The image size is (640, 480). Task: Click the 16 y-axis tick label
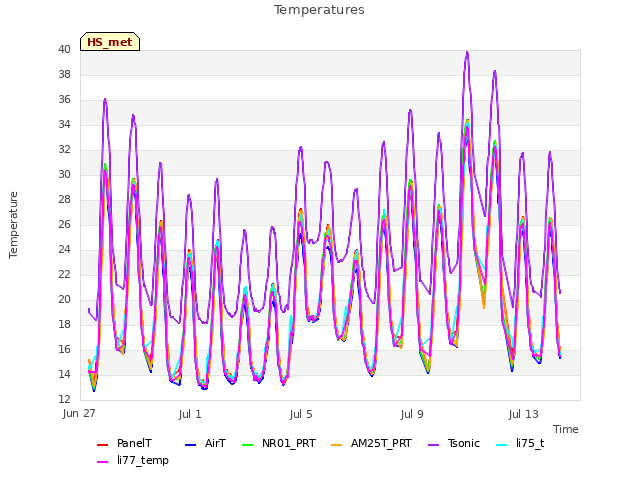(x=64, y=349)
